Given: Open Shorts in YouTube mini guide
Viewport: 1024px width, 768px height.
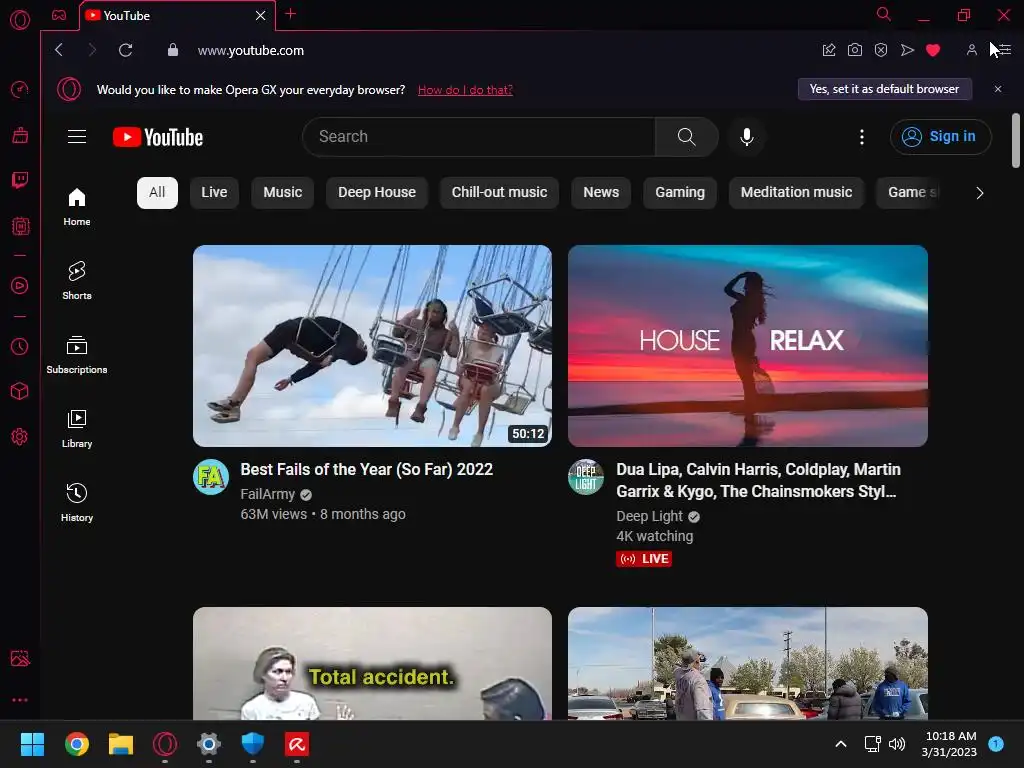Looking at the screenshot, I should [x=77, y=280].
